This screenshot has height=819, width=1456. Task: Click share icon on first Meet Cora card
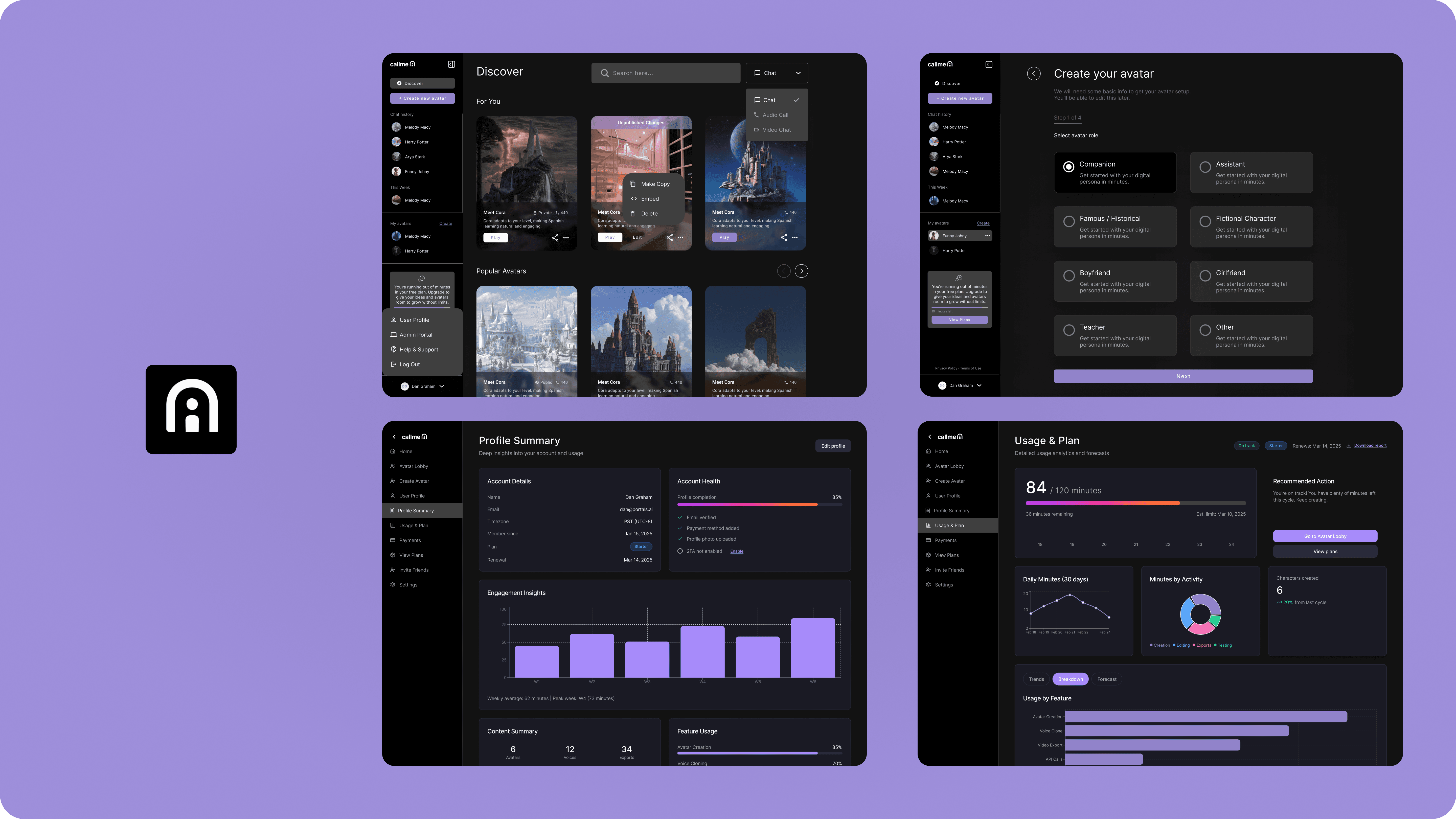[555, 237]
